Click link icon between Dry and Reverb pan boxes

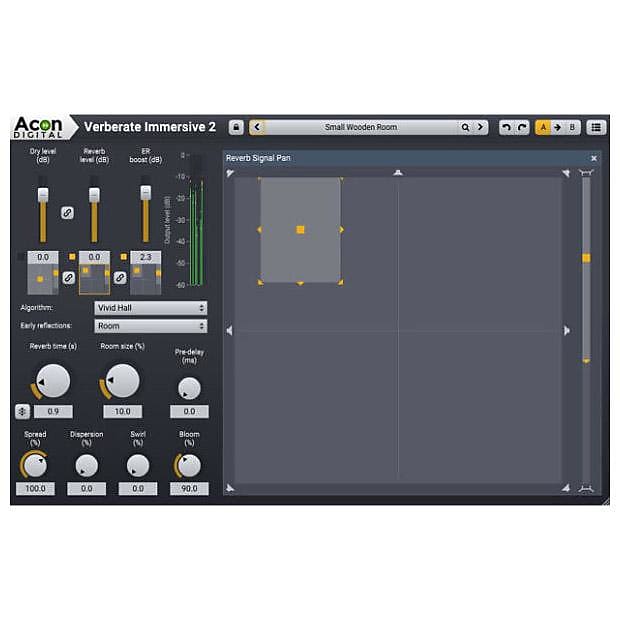(x=68, y=278)
